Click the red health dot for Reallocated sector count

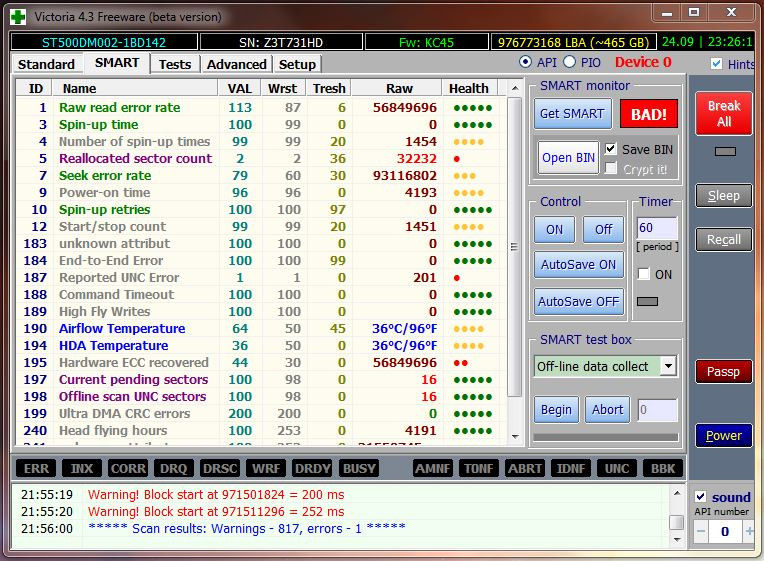457,159
